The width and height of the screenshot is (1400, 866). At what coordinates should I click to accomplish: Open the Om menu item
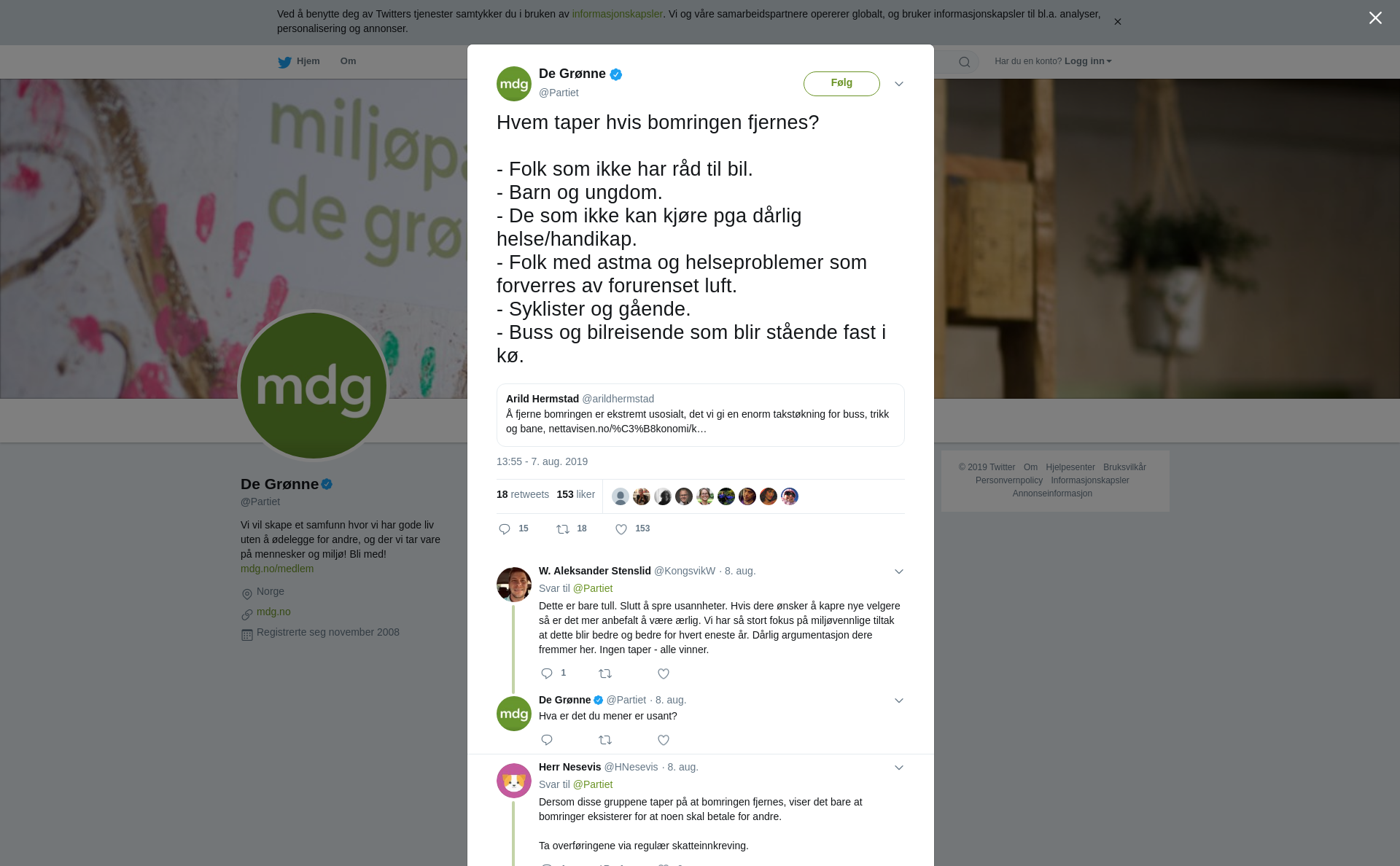pos(348,61)
